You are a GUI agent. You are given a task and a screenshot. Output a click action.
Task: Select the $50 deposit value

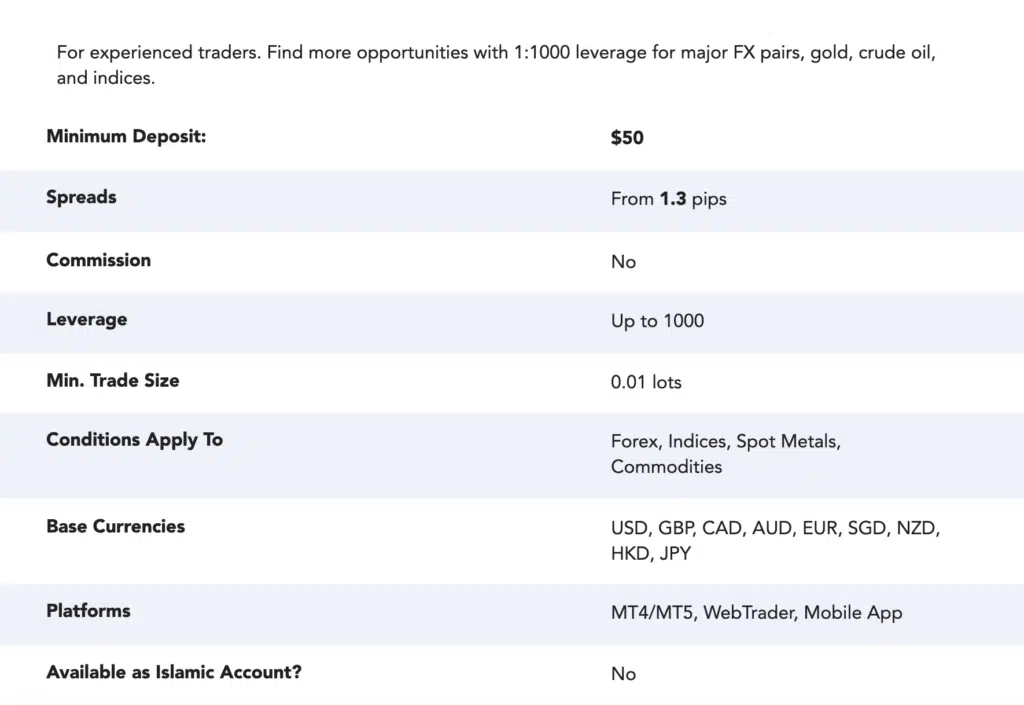[x=627, y=138]
